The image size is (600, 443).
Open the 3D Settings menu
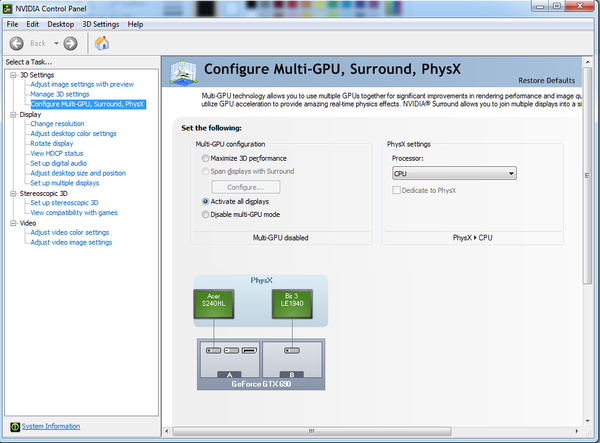coord(100,23)
